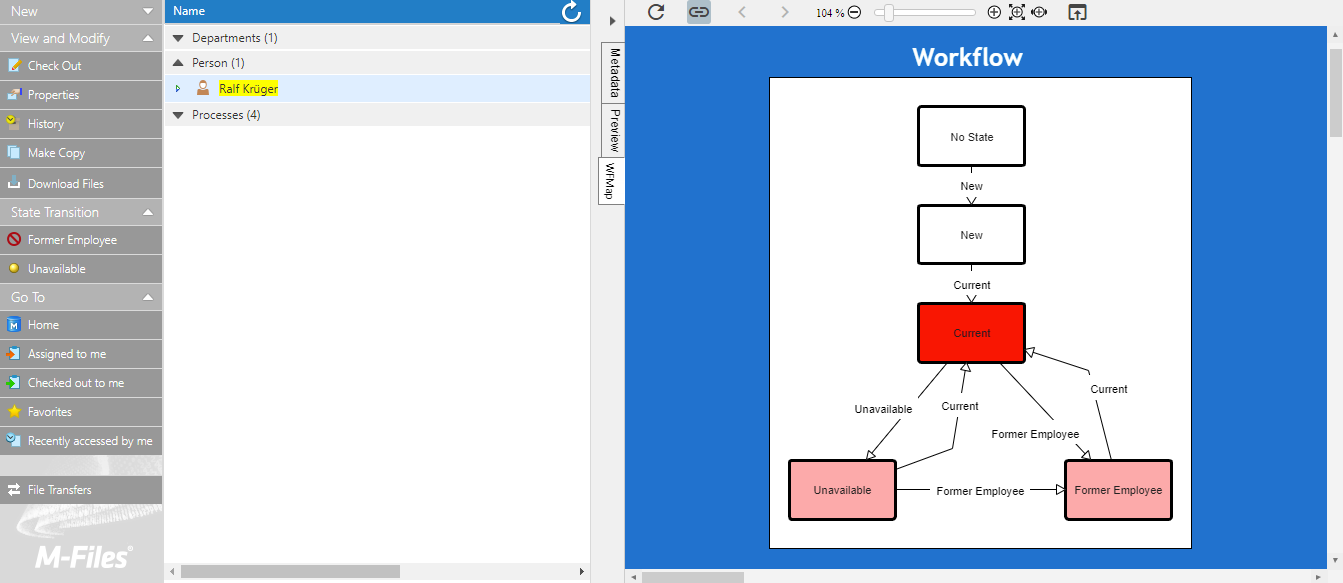Expand the Processes (4) group
Image resolution: width=1343 pixels, height=583 pixels.
(179, 115)
